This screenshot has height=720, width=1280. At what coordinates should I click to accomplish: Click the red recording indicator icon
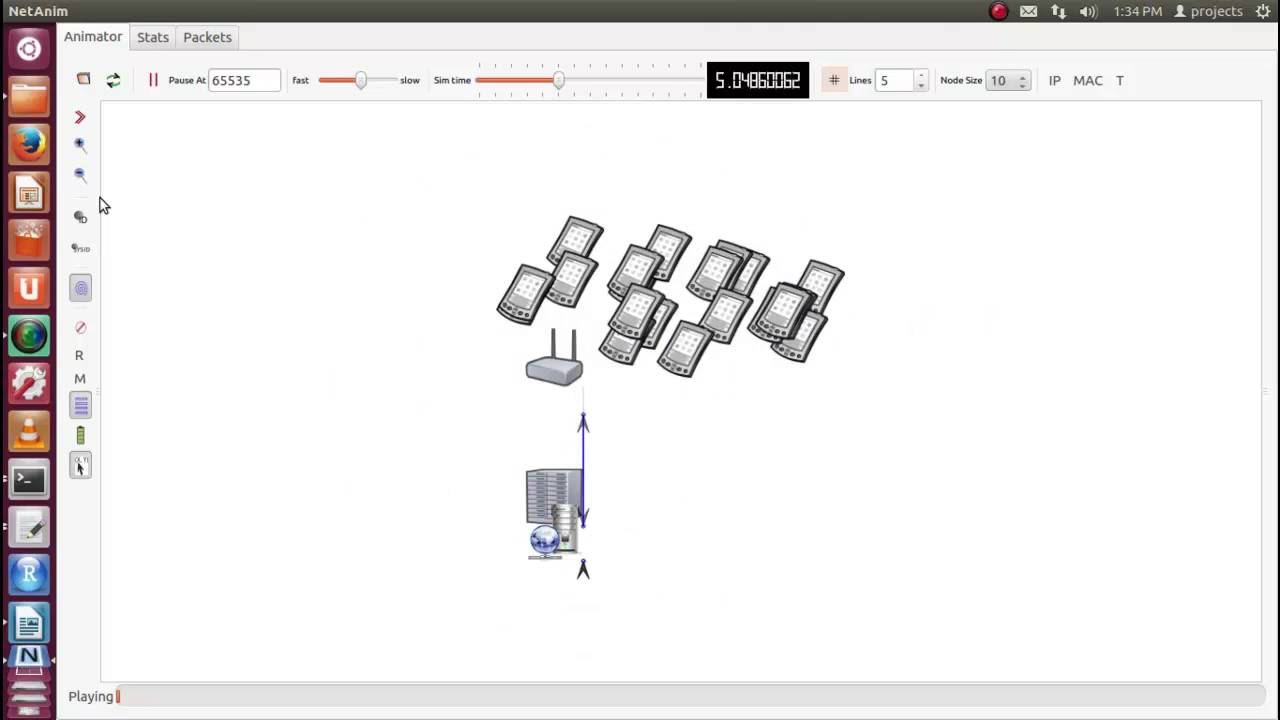[998, 11]
